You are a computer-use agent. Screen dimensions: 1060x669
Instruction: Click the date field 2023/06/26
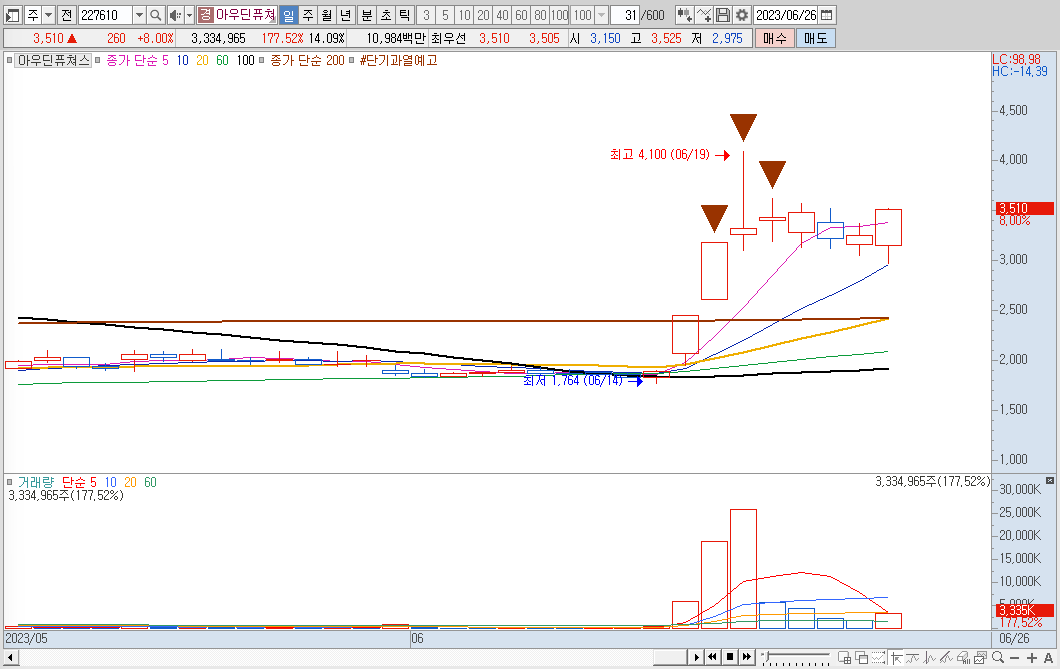coord(786,15)
